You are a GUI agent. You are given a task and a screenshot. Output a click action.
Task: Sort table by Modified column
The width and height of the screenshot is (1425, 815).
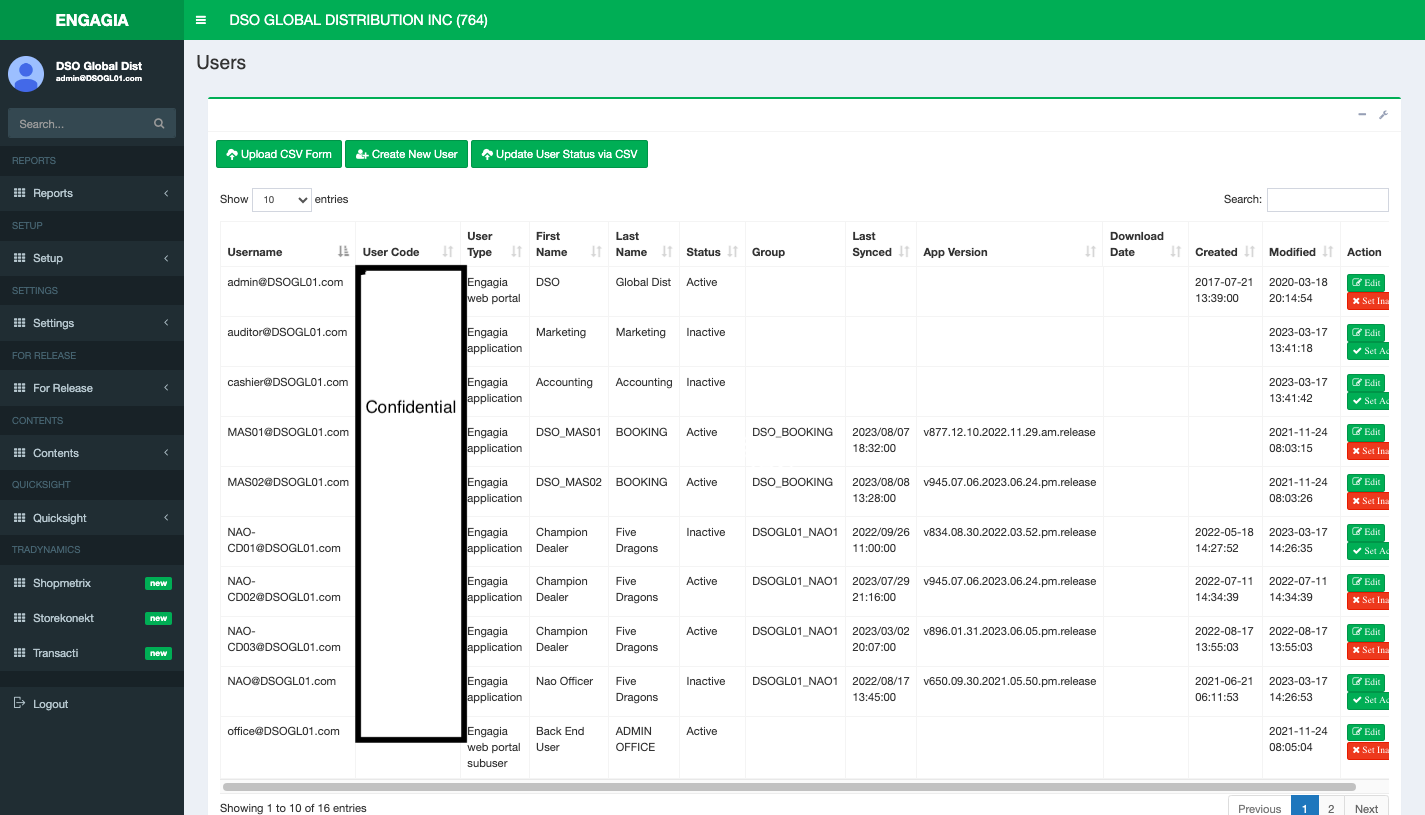pyautogui.click(x=1300, y=244)
